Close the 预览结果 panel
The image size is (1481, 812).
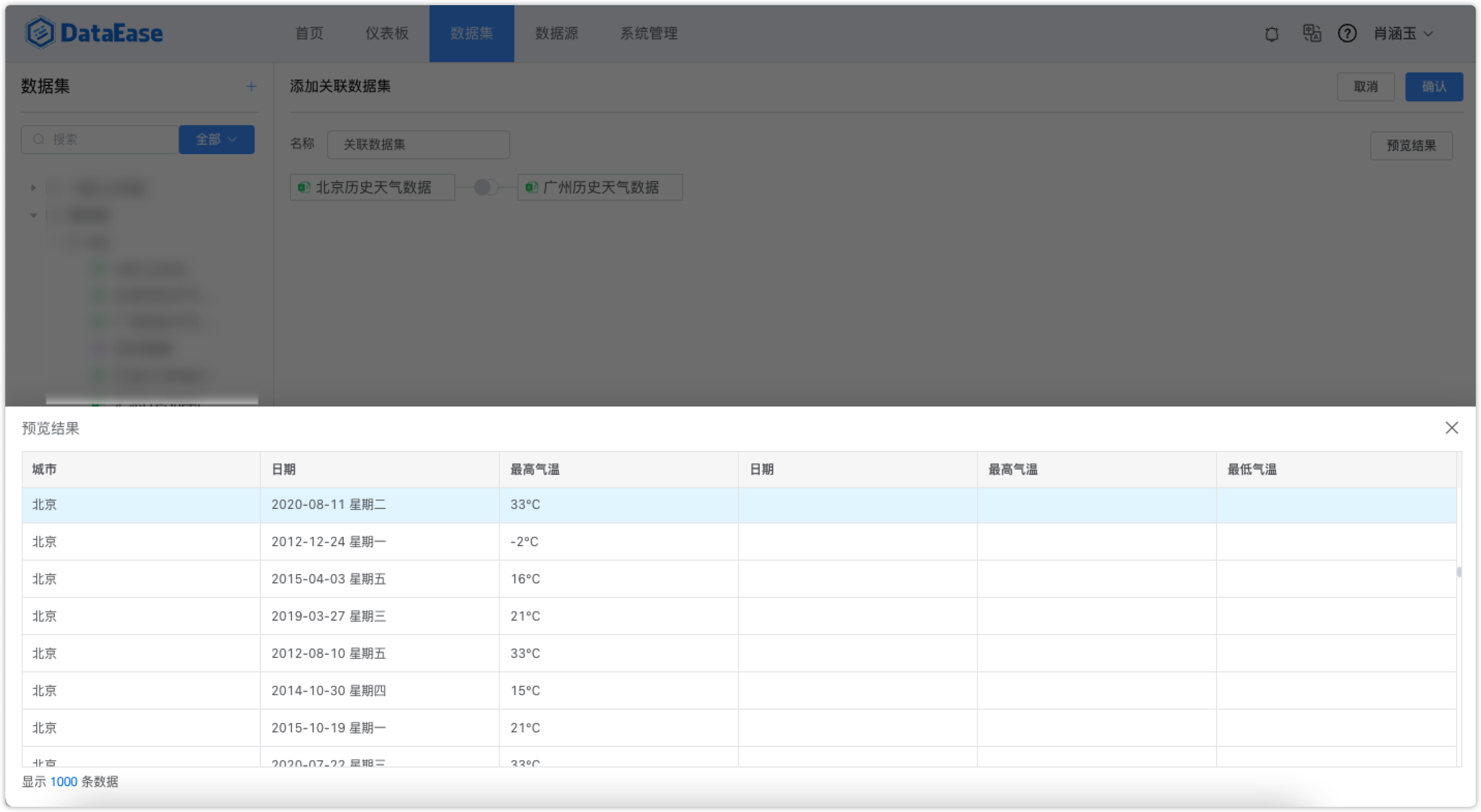[1451, 428]
